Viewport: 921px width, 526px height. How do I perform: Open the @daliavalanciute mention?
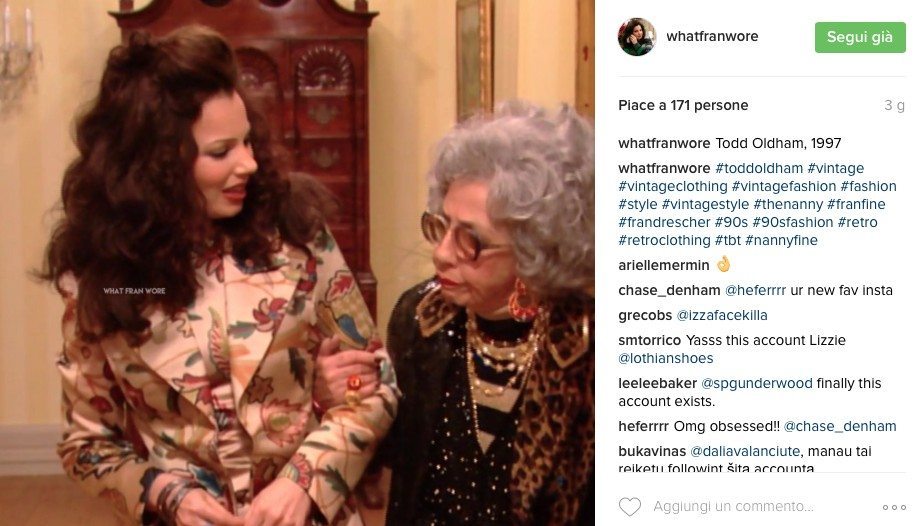tap(745, 451)
